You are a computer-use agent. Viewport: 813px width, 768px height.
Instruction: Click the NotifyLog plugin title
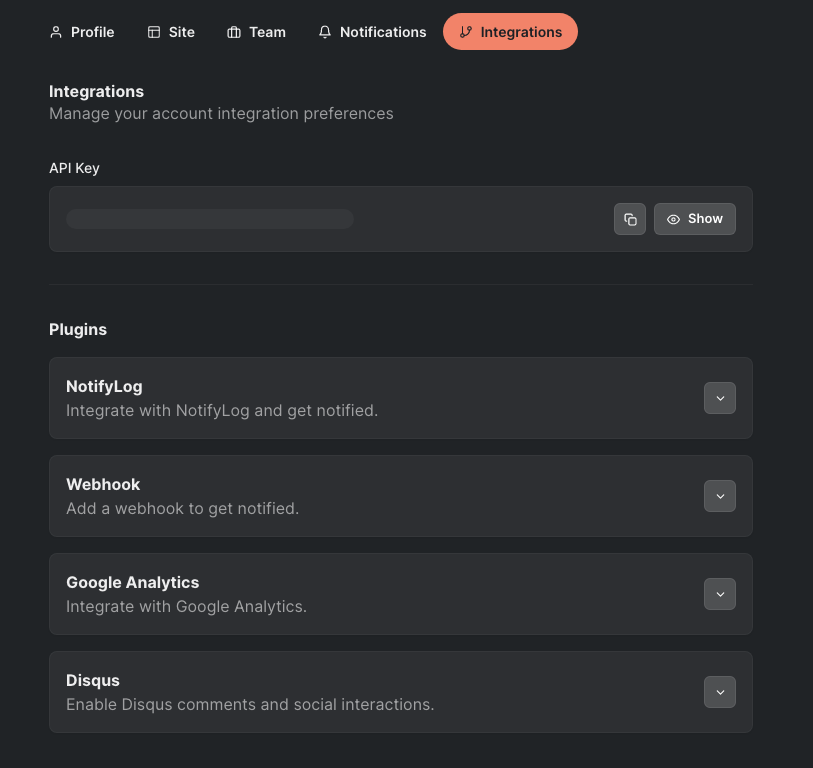(x=104, y=386)
